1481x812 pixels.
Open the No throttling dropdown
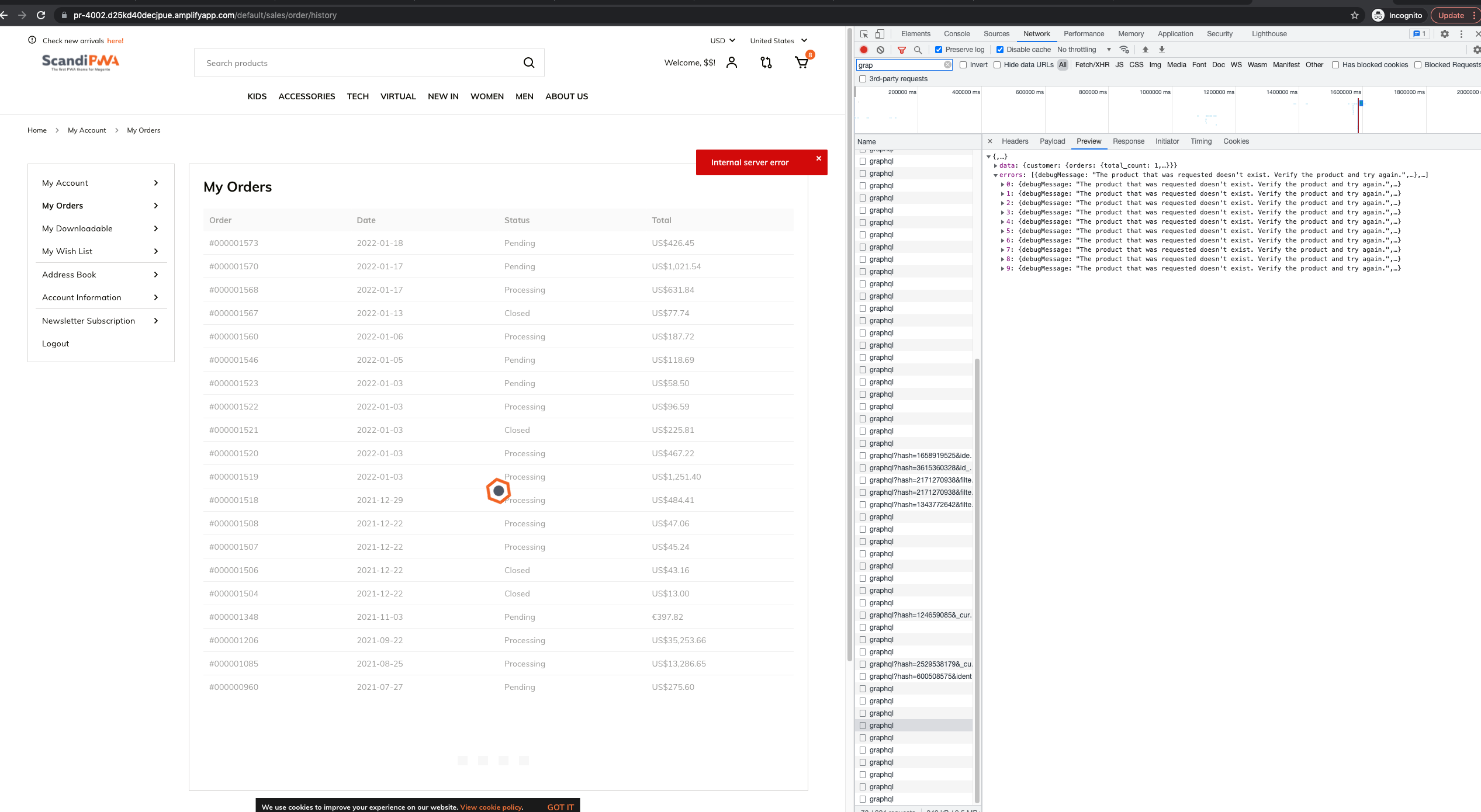[x=1077, y=50]
